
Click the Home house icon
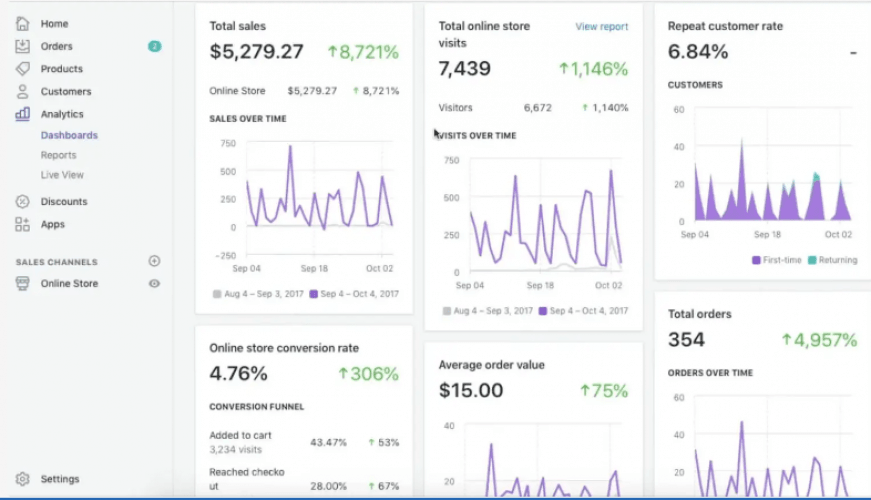coord(22,23)
